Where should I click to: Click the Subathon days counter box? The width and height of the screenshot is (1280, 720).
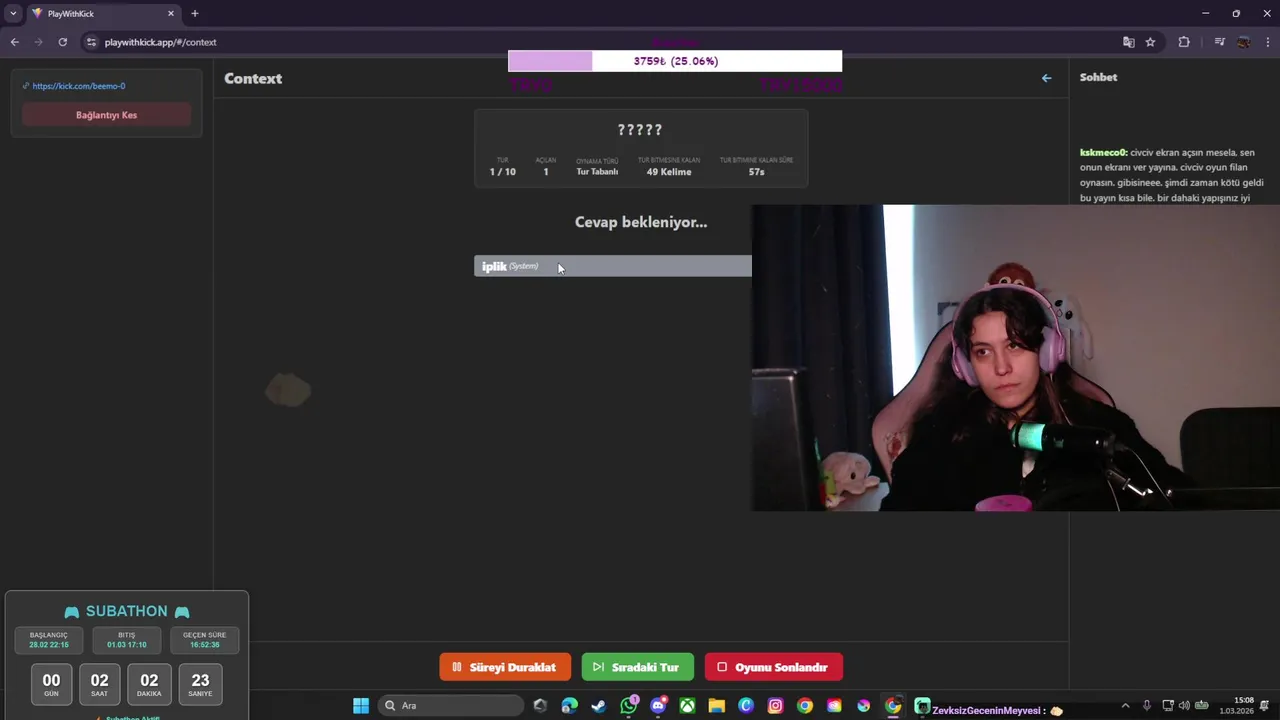pos(51,684)
